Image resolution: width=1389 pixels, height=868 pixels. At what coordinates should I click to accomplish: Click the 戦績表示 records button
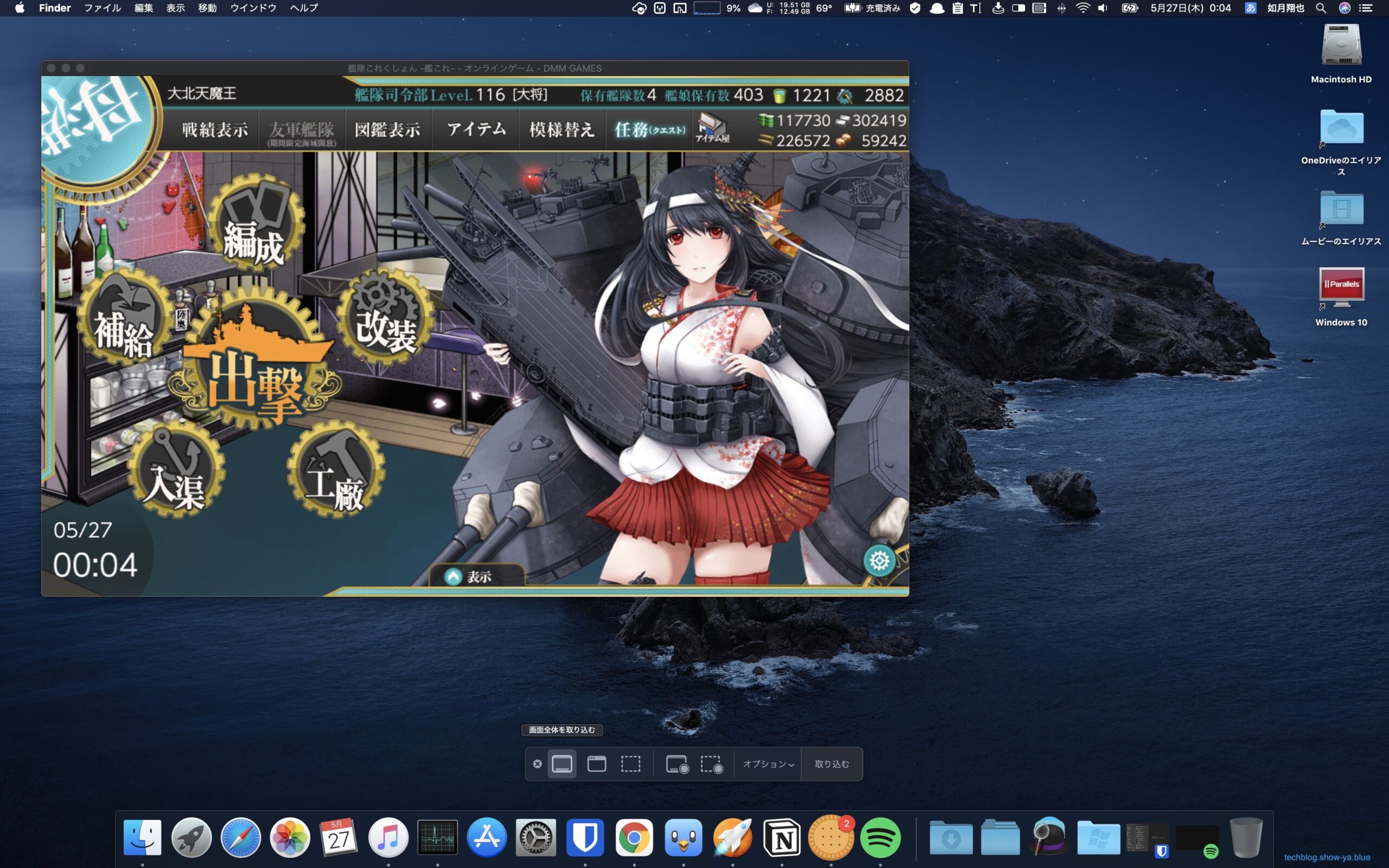[215, 130]
